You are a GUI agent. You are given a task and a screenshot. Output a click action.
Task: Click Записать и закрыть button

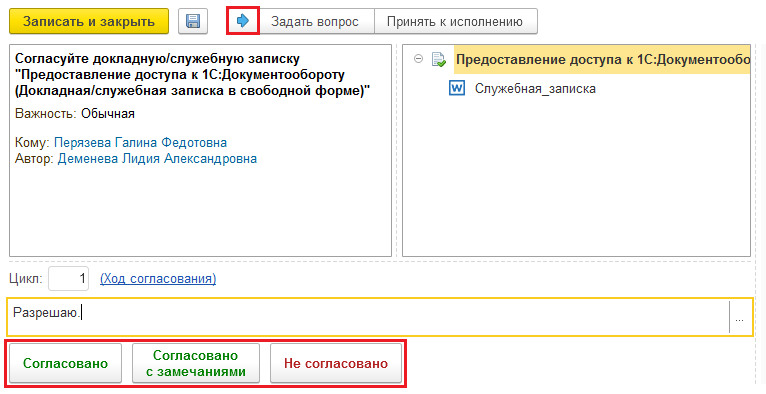click(89, 21)
